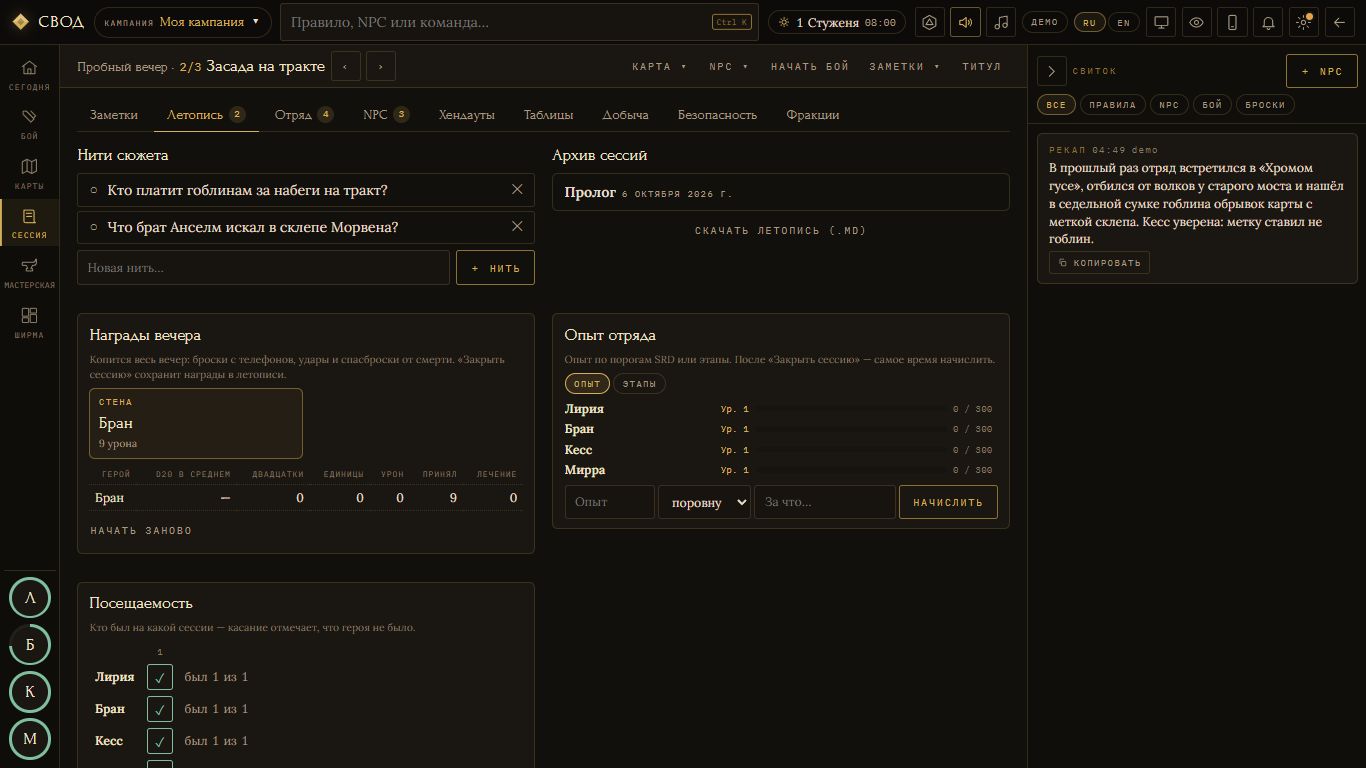Image resolution: width=1366 pixels, height=768 pixels.
Task: Go to the next scene arrow
Action: pos(380,66)
